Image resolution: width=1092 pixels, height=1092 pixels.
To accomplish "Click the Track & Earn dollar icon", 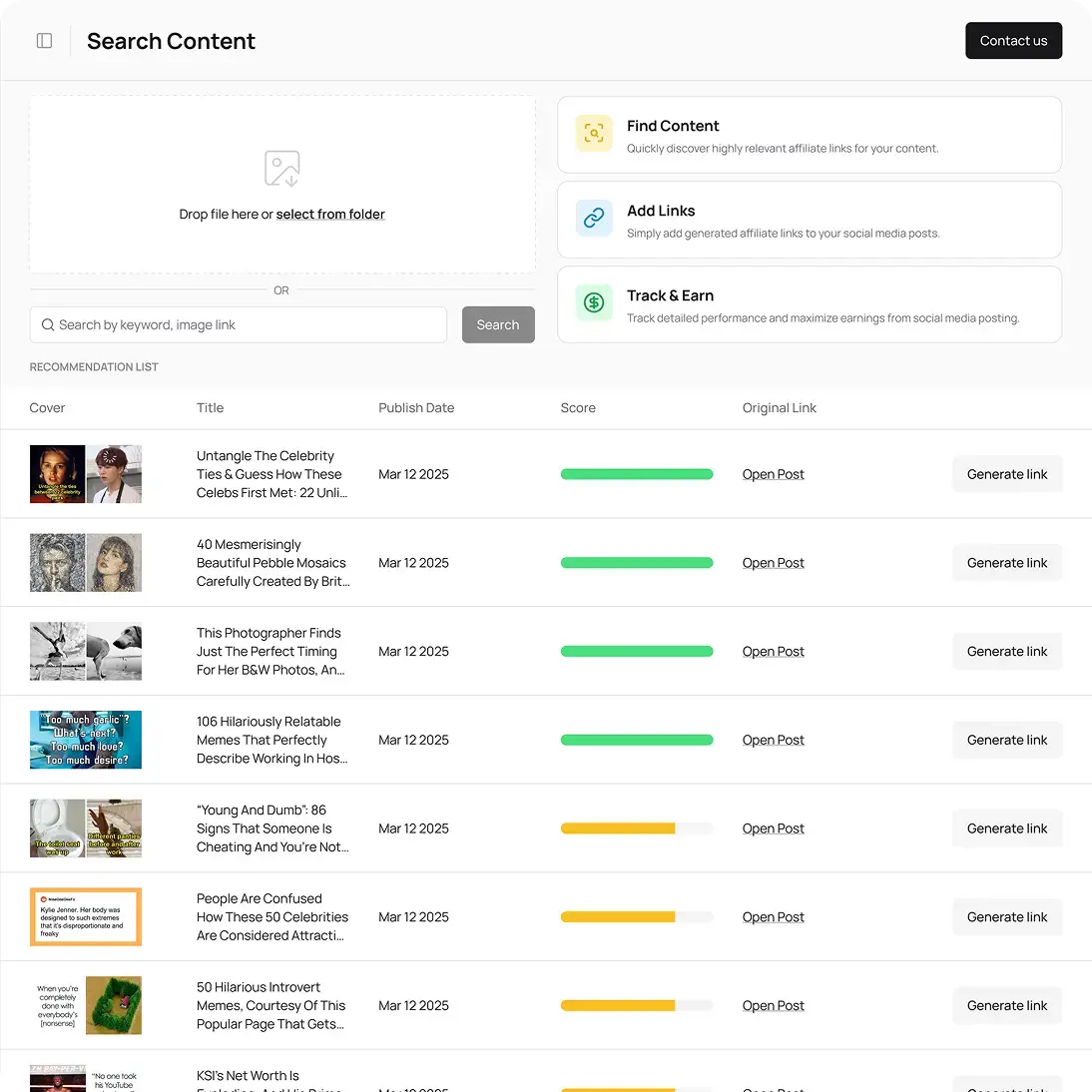I will [x=594, y=302].
